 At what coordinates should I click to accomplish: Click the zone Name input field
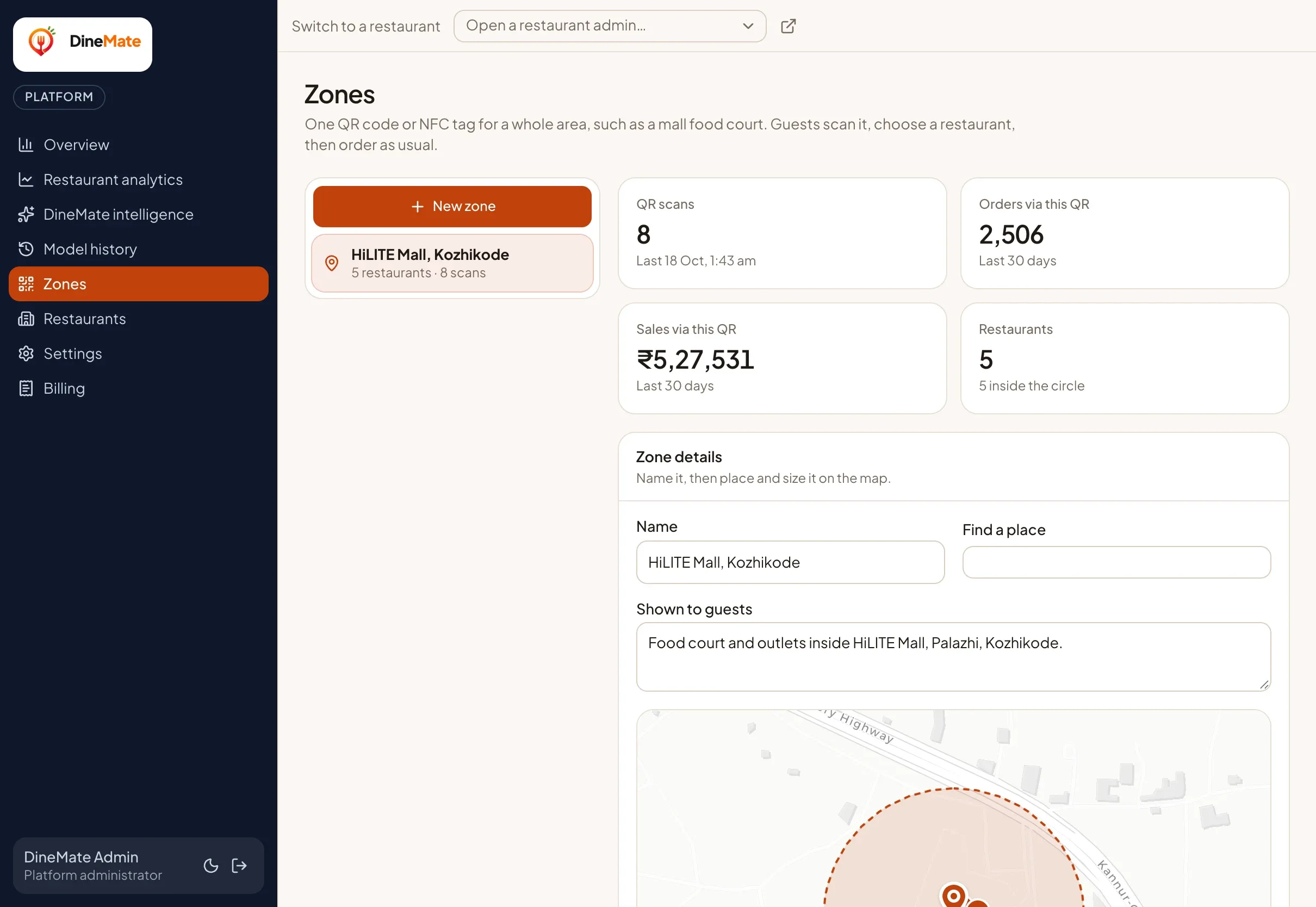(790, 562)
